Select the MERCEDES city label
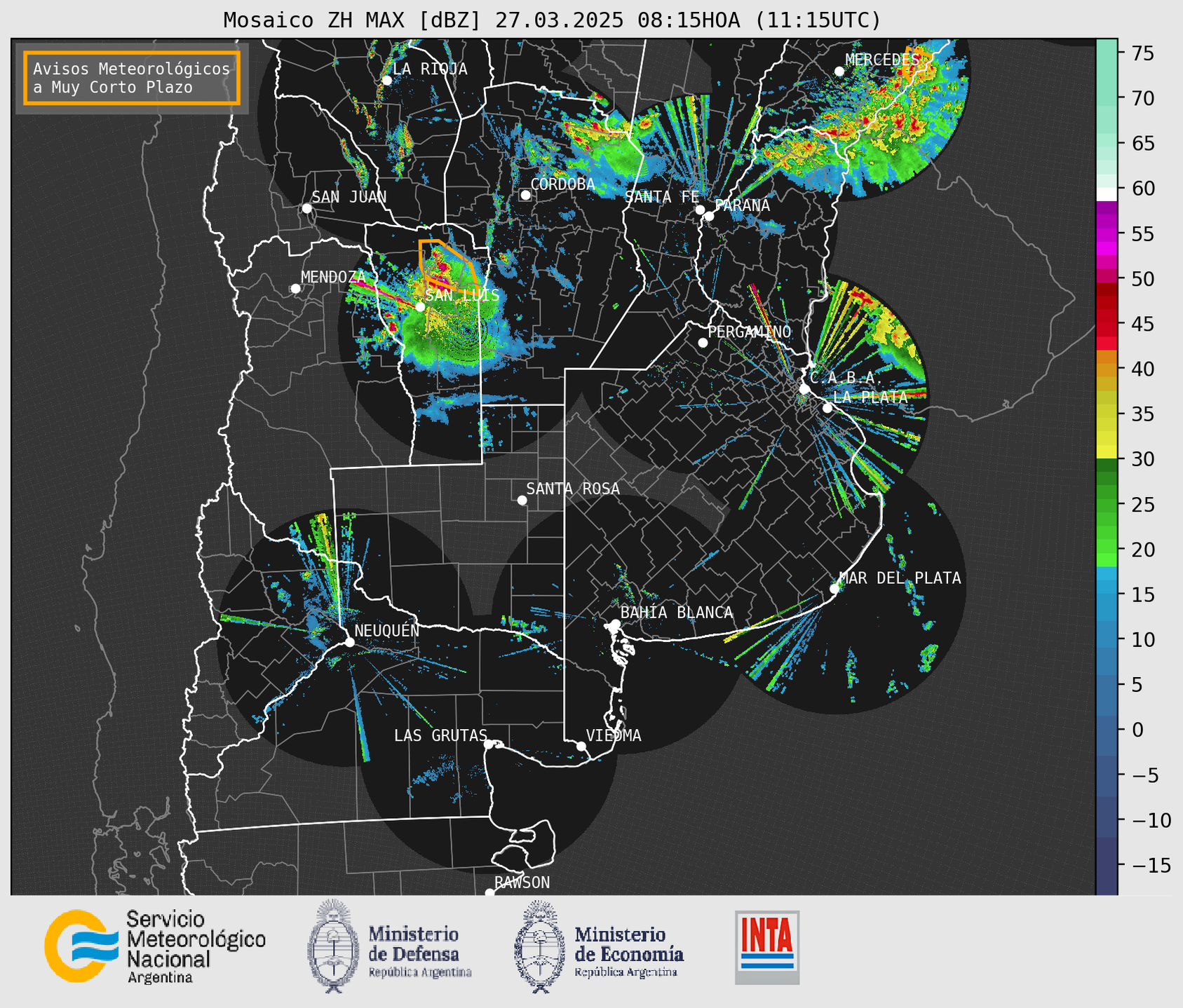Screen dimensions: 1183x1008 882,60
